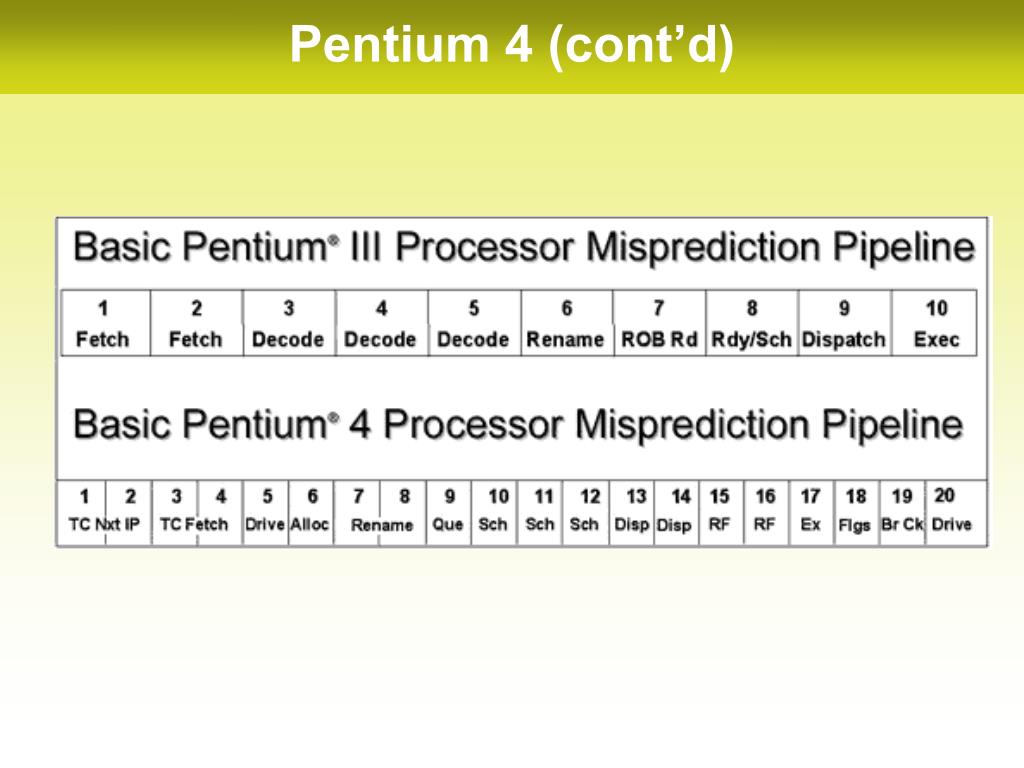This screenshot has height=768, width=1024.
Task: Click the Pentium III pipeline heading
Action: 524,248
